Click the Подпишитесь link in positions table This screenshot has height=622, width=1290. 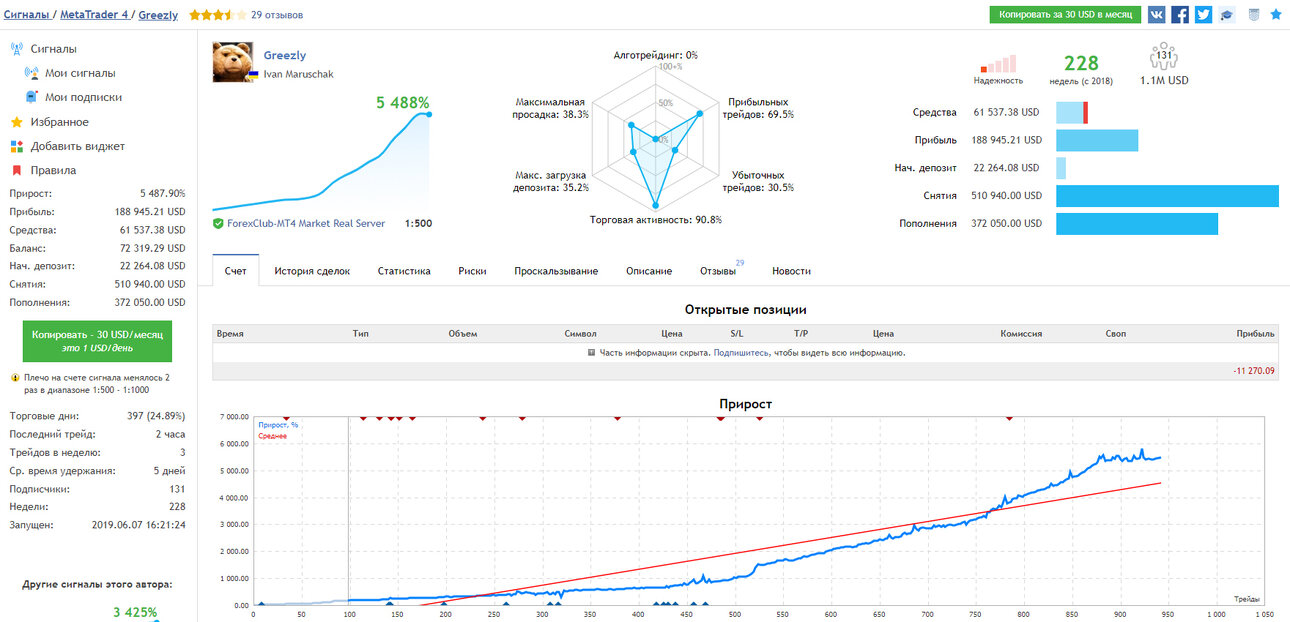(743, 353)
